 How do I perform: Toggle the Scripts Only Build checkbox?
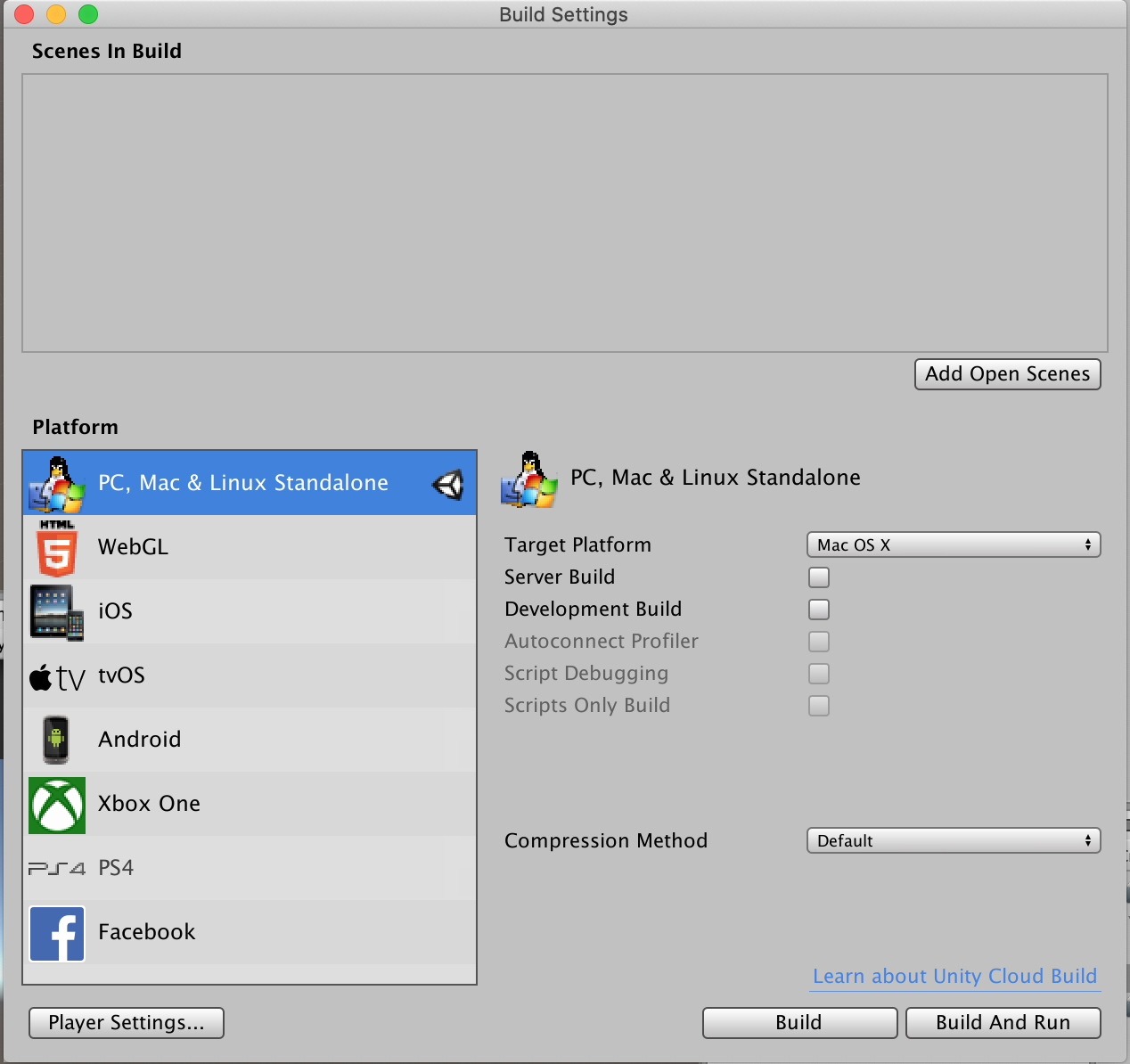coord(819,706)
